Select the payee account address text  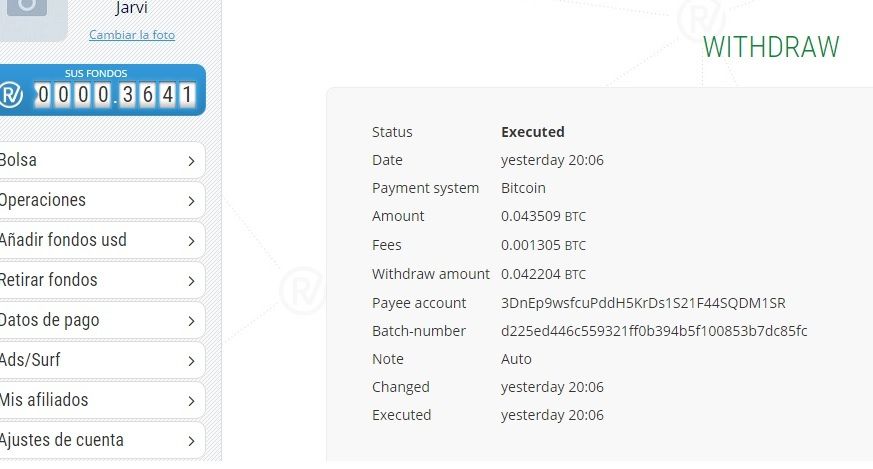[x=643, y=303]
